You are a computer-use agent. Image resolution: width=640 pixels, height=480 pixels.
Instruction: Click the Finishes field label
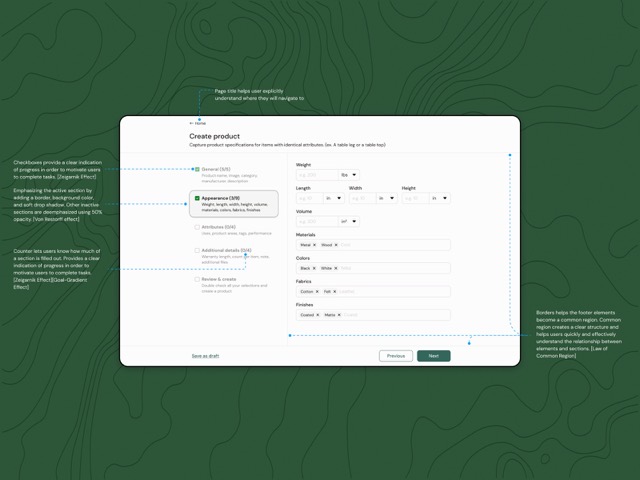coord(304,304)
